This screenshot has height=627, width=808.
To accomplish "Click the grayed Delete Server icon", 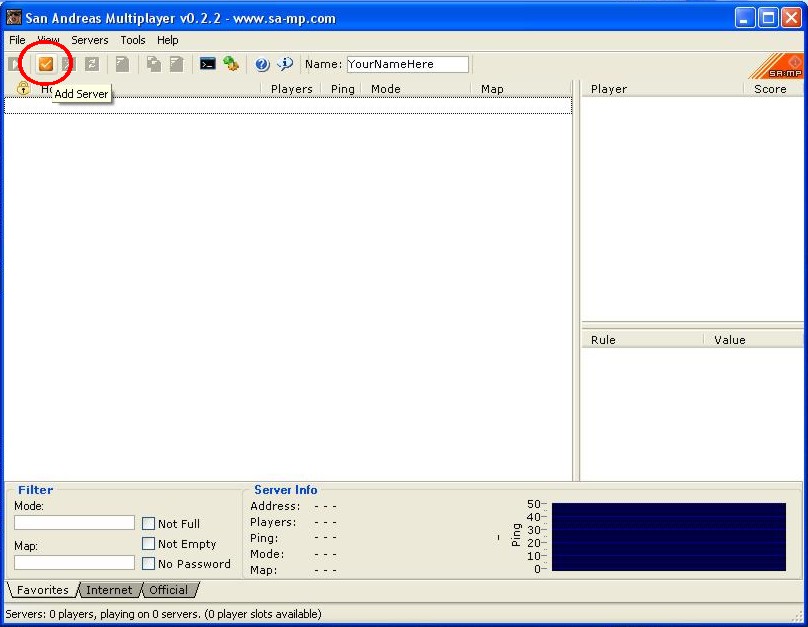I will click(69, 64).
